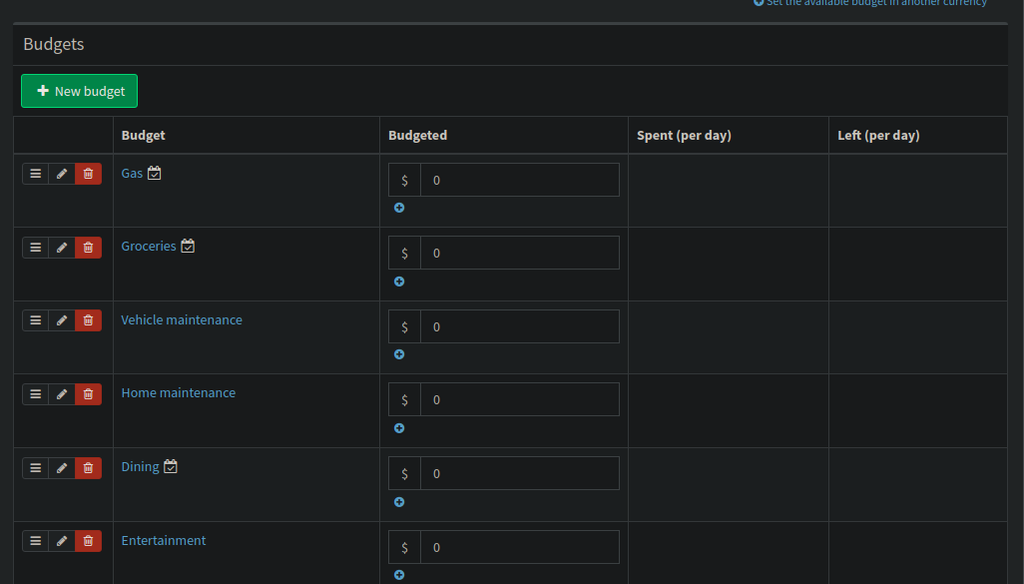Edit the Vehicle maintenance budget

[62, 320]
